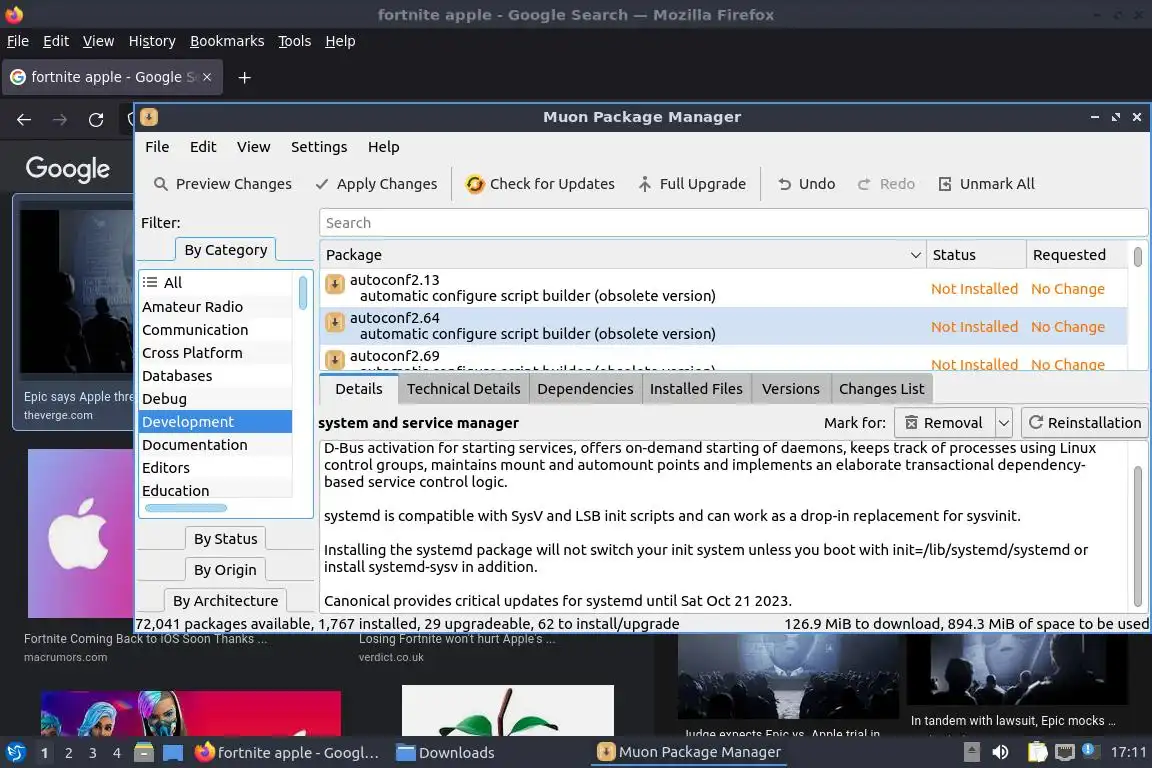Image resolution: width=1152 pixels, height=768 pixels.
Task: Open the Dependencies tab
Action: click(585, 389)
